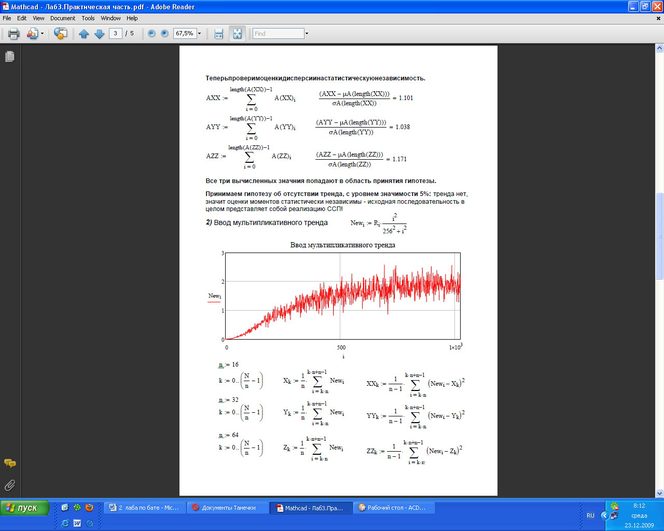664x531 pixels.
Task: Switch to Документы Танечки taskbar button
Action: [228, 508]
